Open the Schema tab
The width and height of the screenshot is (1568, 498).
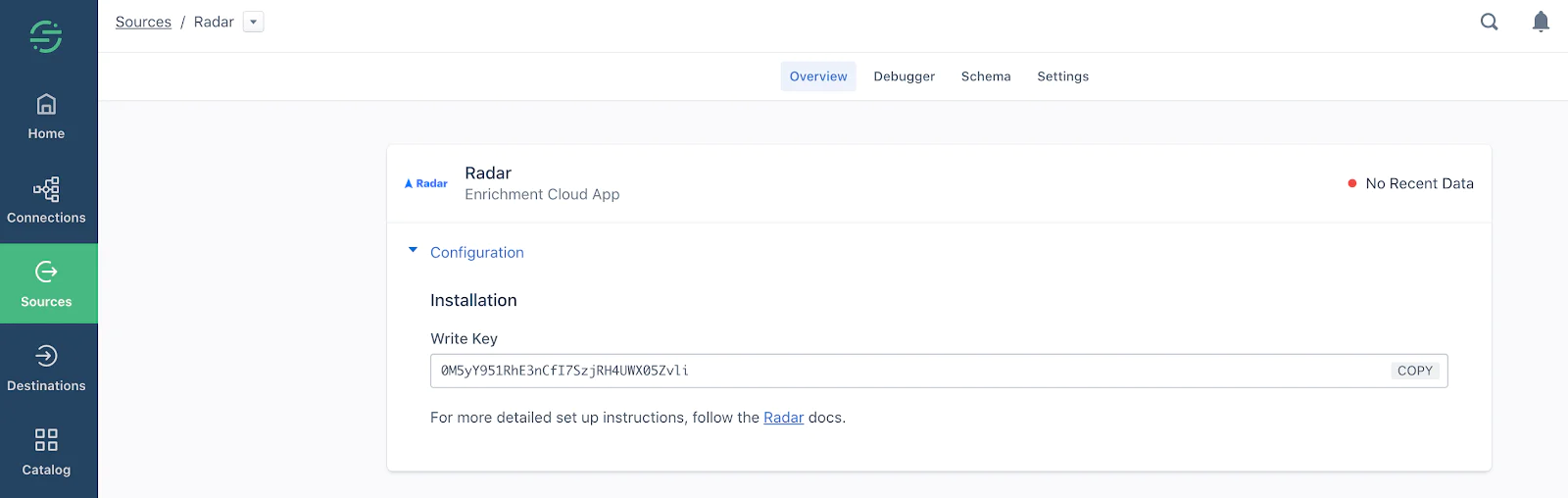click(x=985, y=76)
